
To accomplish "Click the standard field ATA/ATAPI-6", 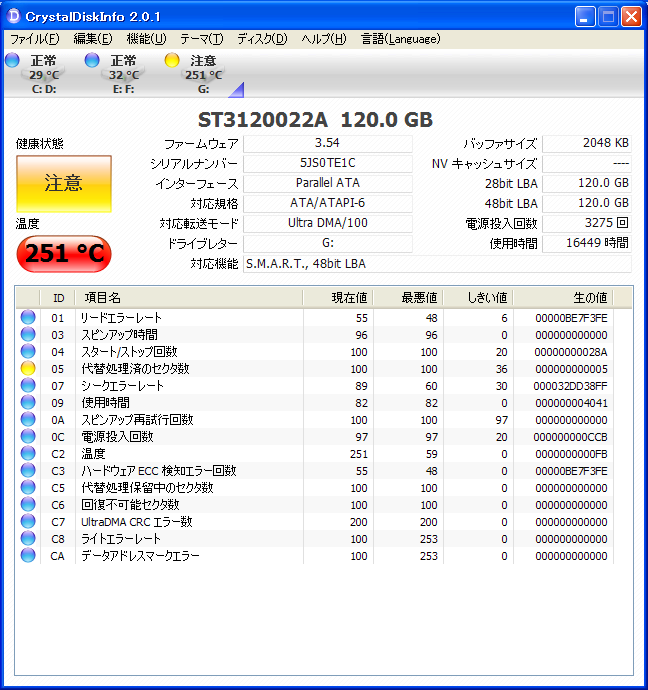I will (328, 203).
